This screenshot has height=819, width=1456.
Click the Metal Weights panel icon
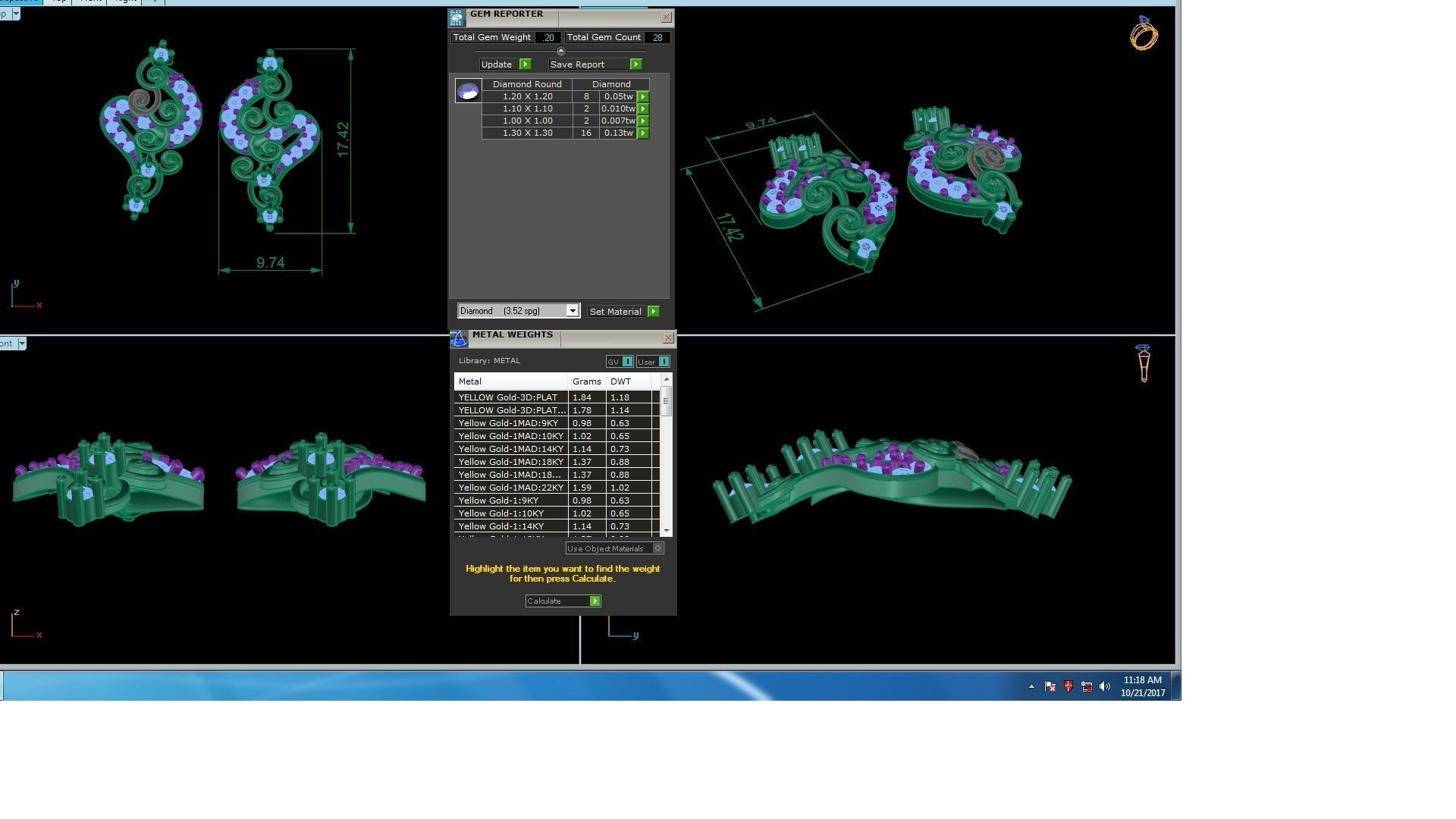[459, 339]
